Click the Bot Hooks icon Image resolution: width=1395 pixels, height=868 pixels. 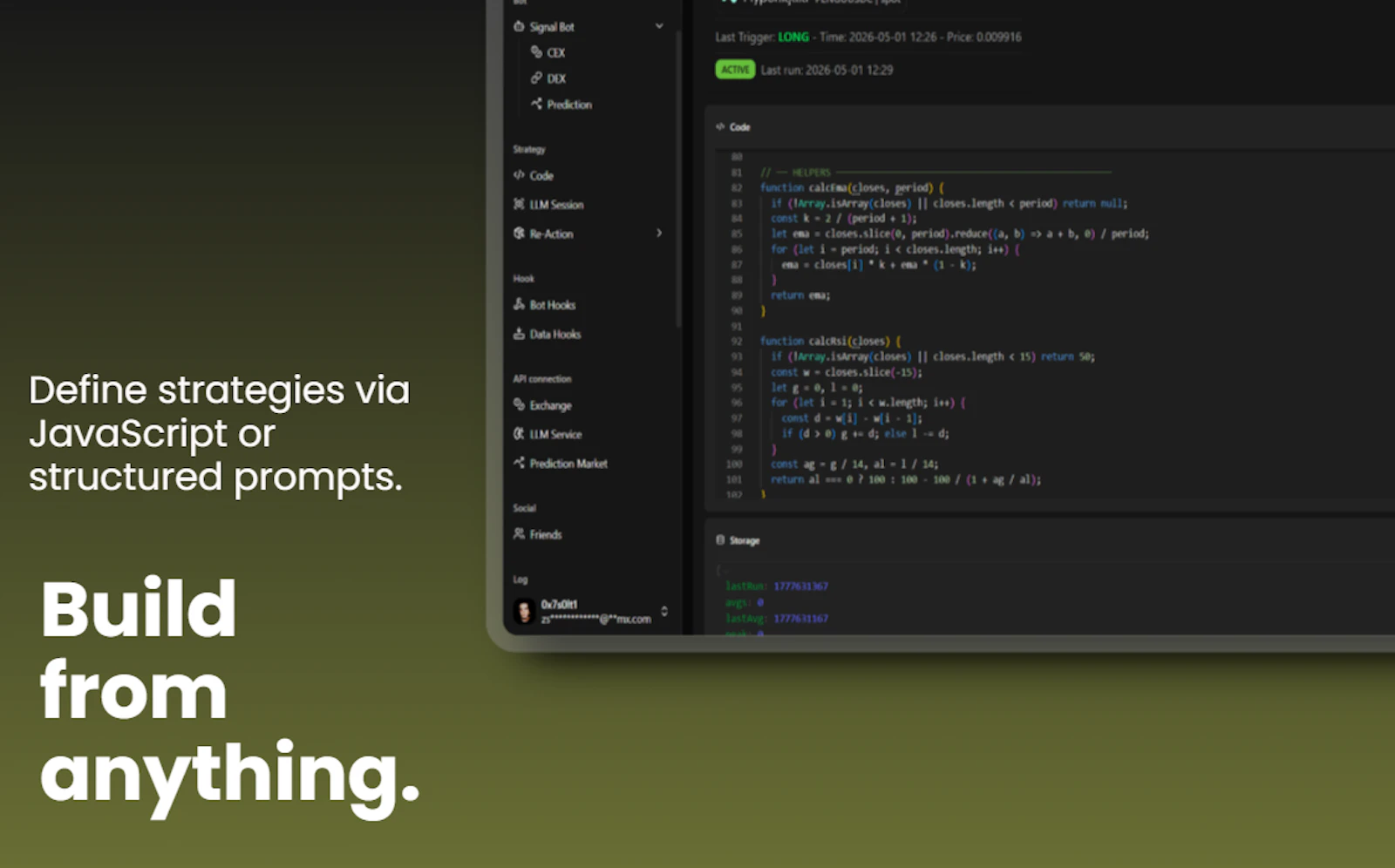[519, 304]
